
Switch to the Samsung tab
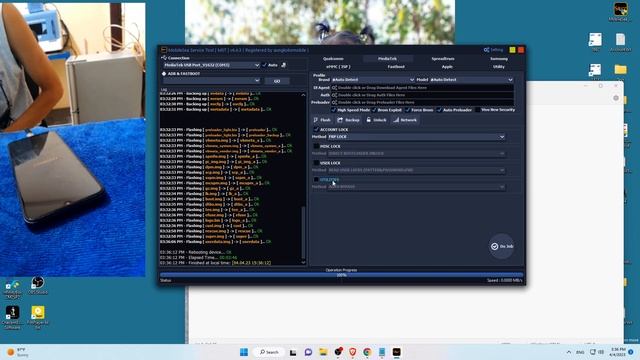pyautogui.click(x=499, y=59)
